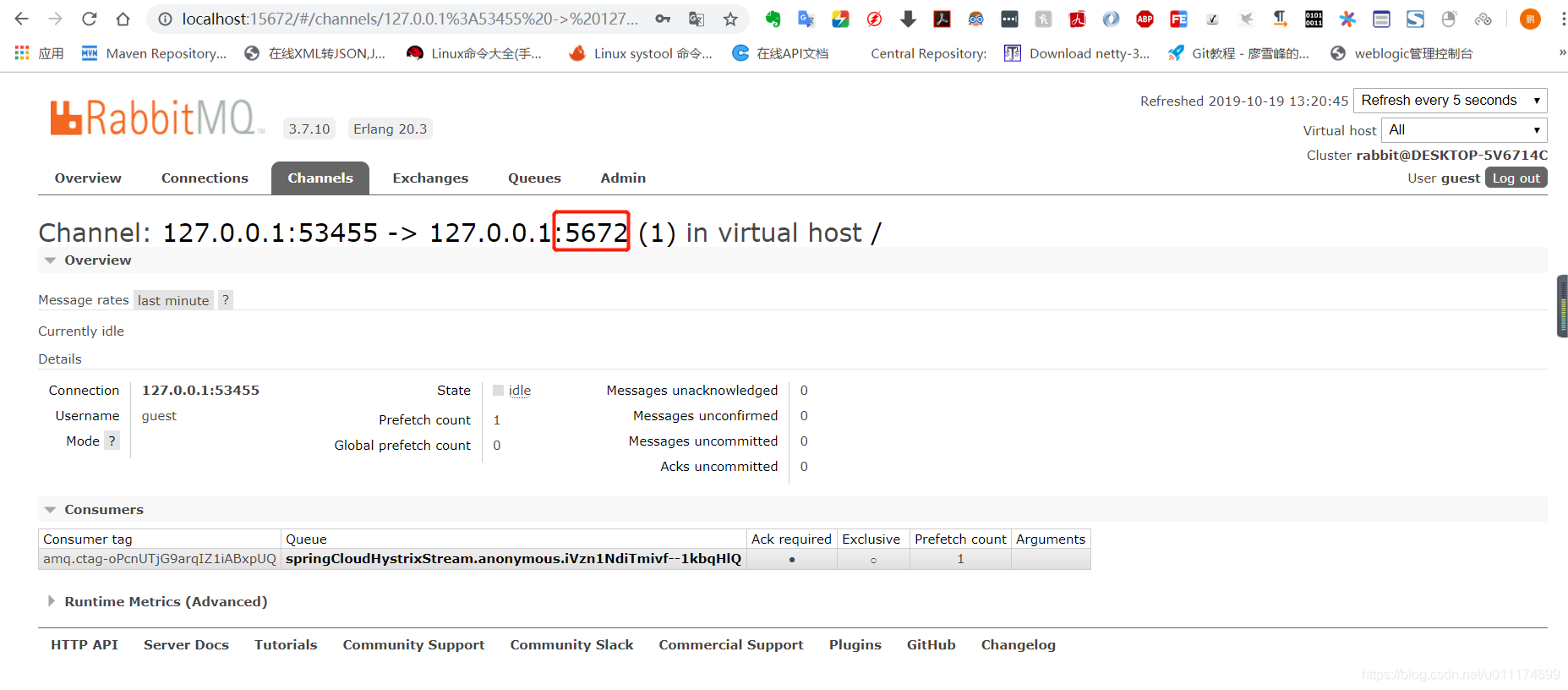Switch to the Connections tab
This screenshot has height=690, width=1568.
(205, 178)
